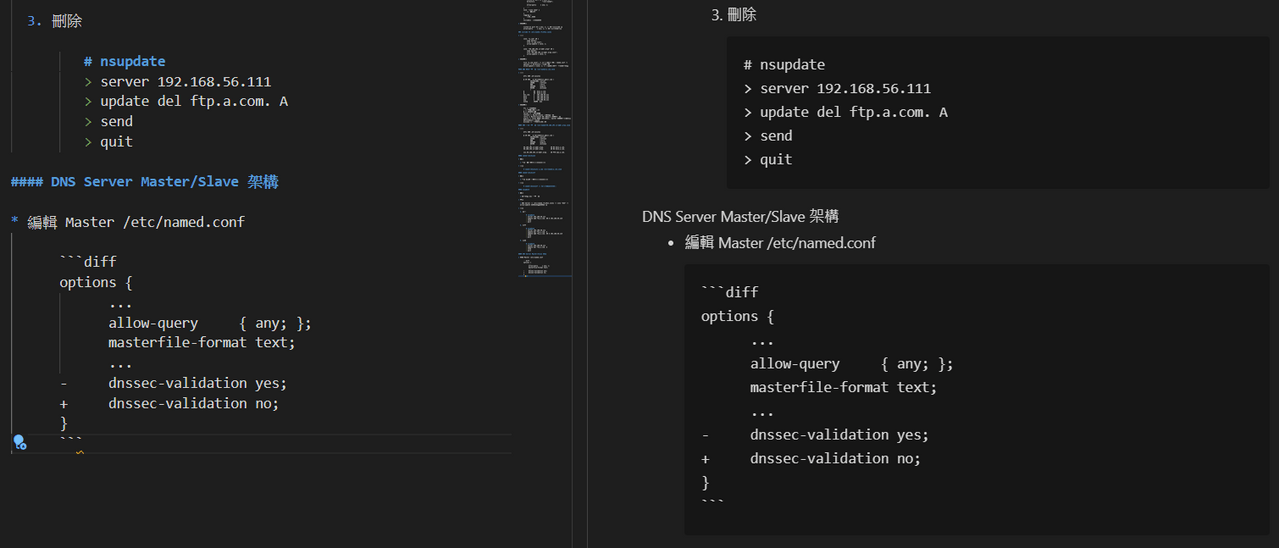Click '+ dnssec-validation no;' in preview pane
This screenshot has width=1279, height=548.
(811, 458)
